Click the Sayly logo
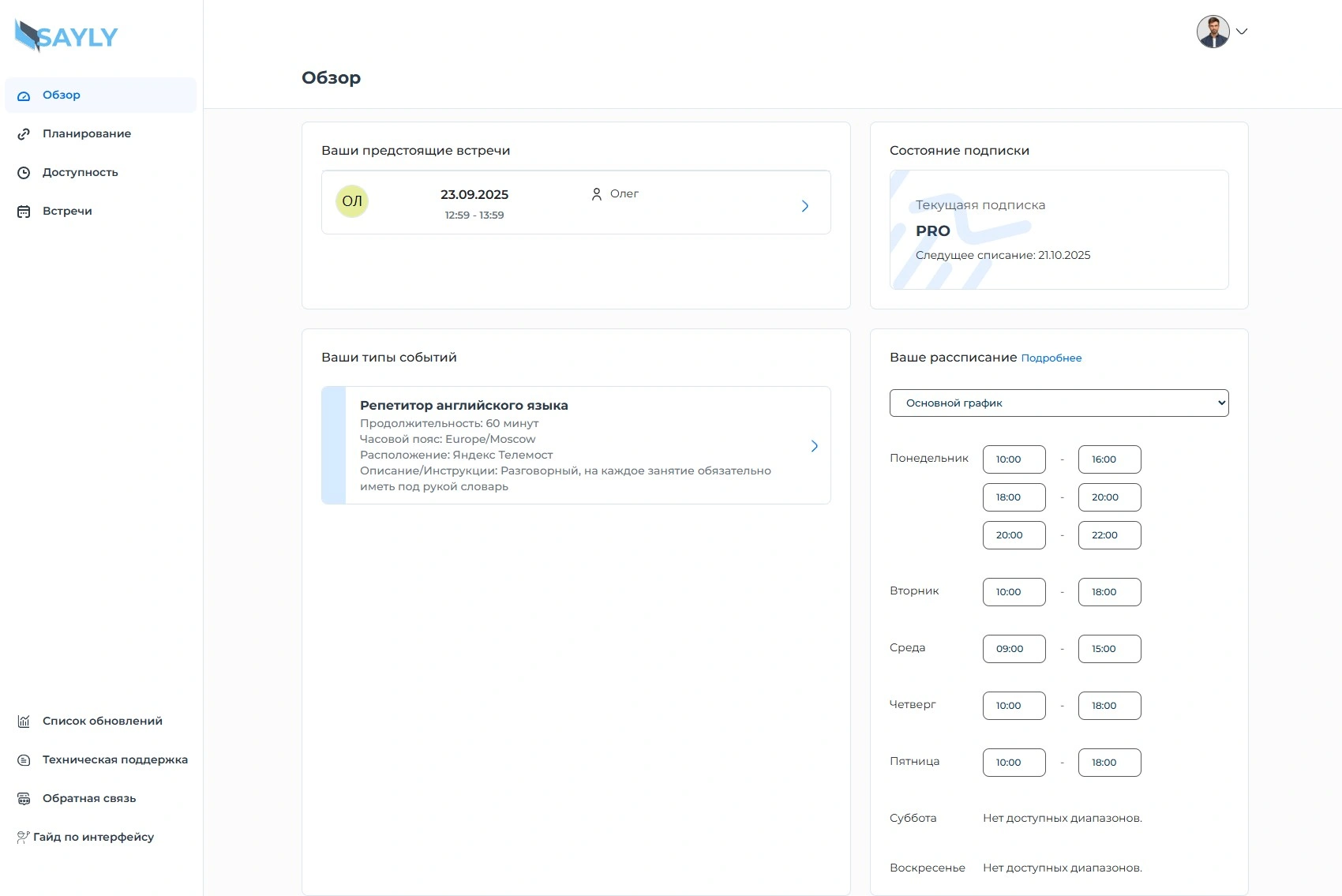1342x896 pixels. pos(66,36)
